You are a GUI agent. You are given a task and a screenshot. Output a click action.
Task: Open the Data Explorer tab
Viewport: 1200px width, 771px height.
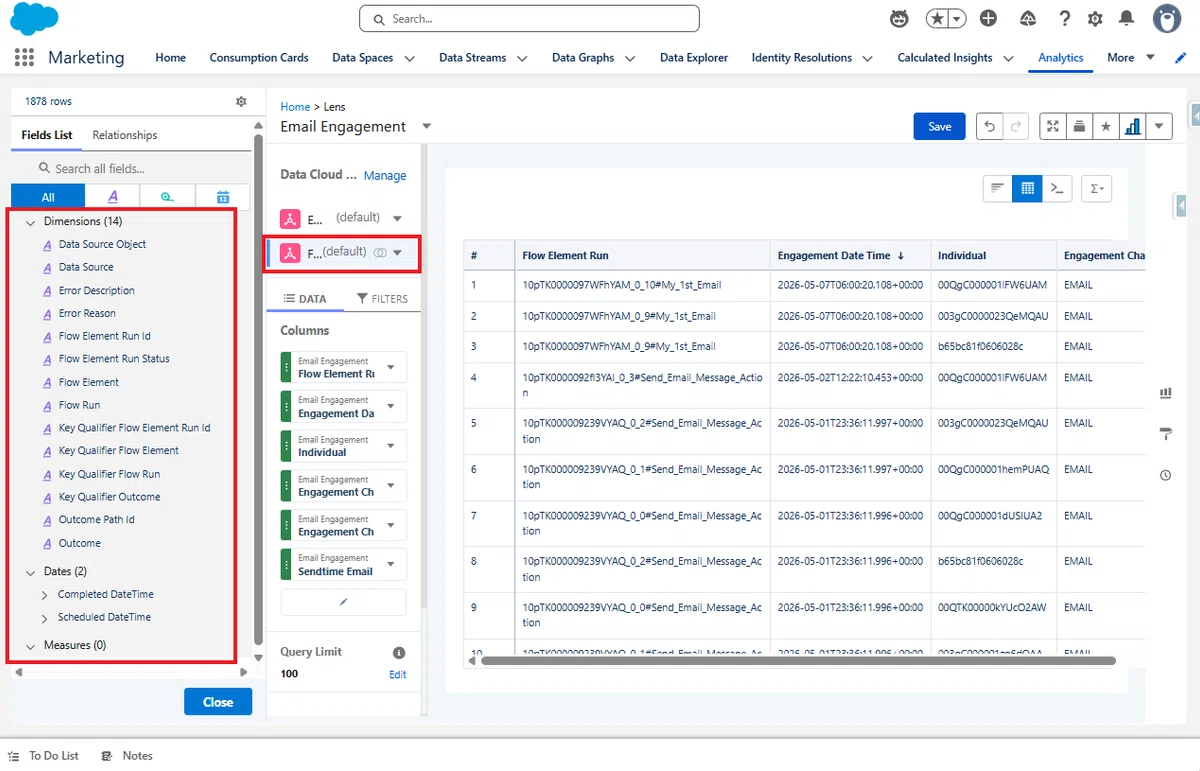pos(694,58)
